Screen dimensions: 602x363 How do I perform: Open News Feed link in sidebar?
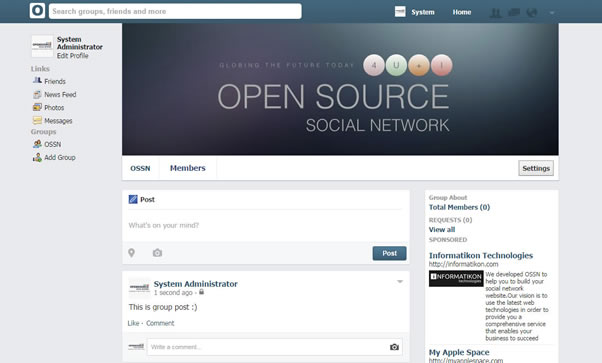point(60,94)
